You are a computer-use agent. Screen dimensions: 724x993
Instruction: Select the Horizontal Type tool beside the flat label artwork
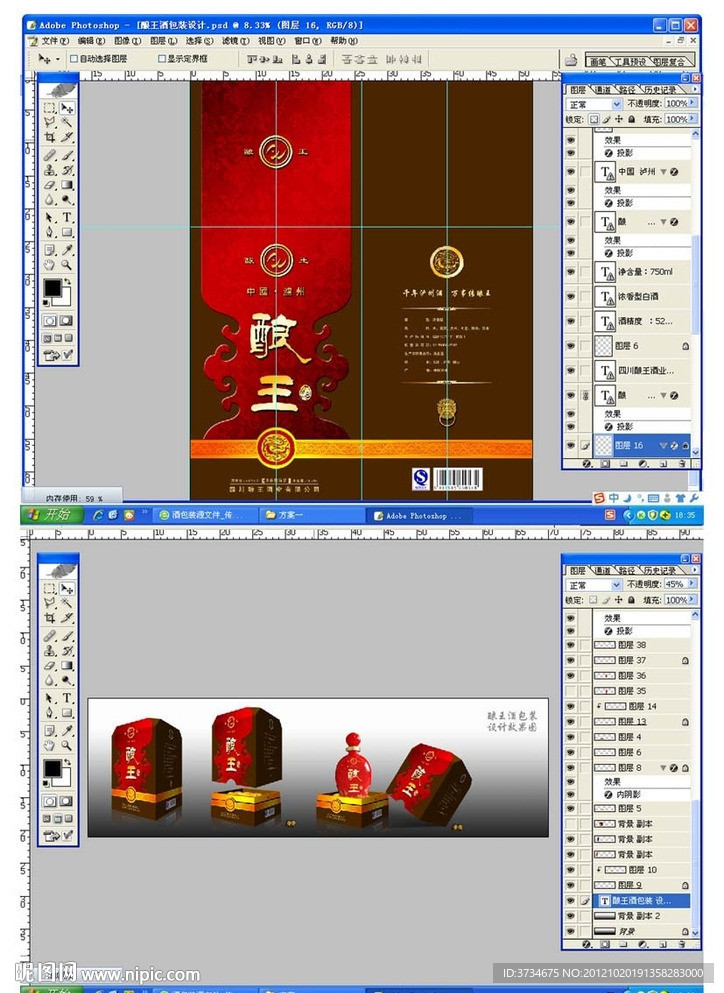pyautogui.click(x=67, y=217)
